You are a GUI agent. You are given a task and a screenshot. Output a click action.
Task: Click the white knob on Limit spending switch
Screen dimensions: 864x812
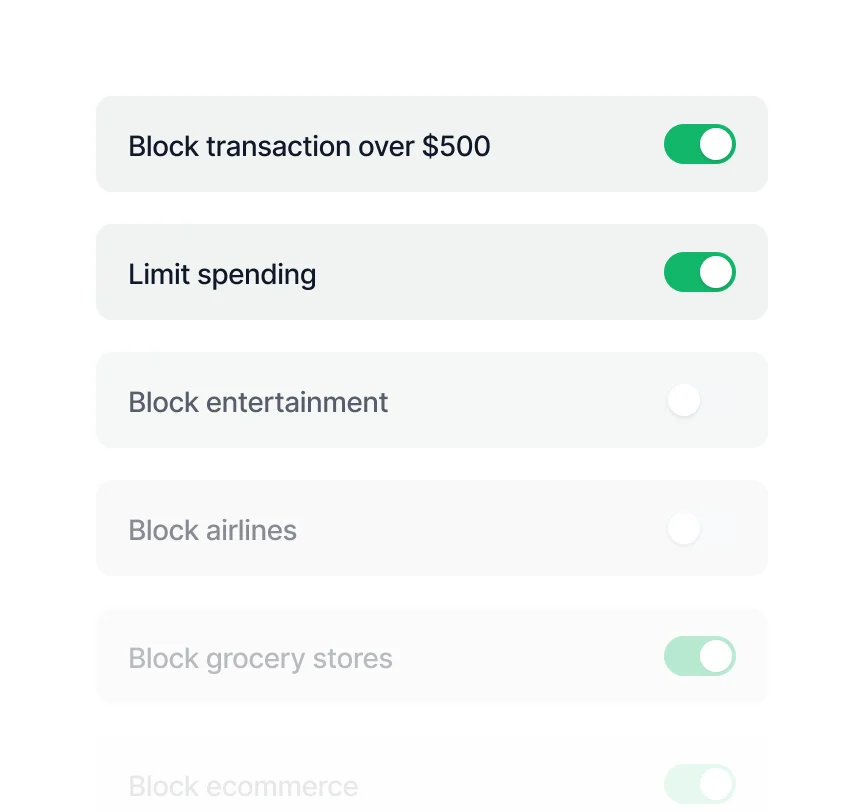point(716,272)
